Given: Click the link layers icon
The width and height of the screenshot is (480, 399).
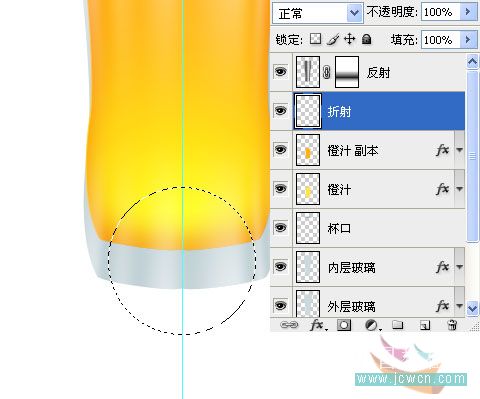Looking at the screenshot, I should 289,325.
